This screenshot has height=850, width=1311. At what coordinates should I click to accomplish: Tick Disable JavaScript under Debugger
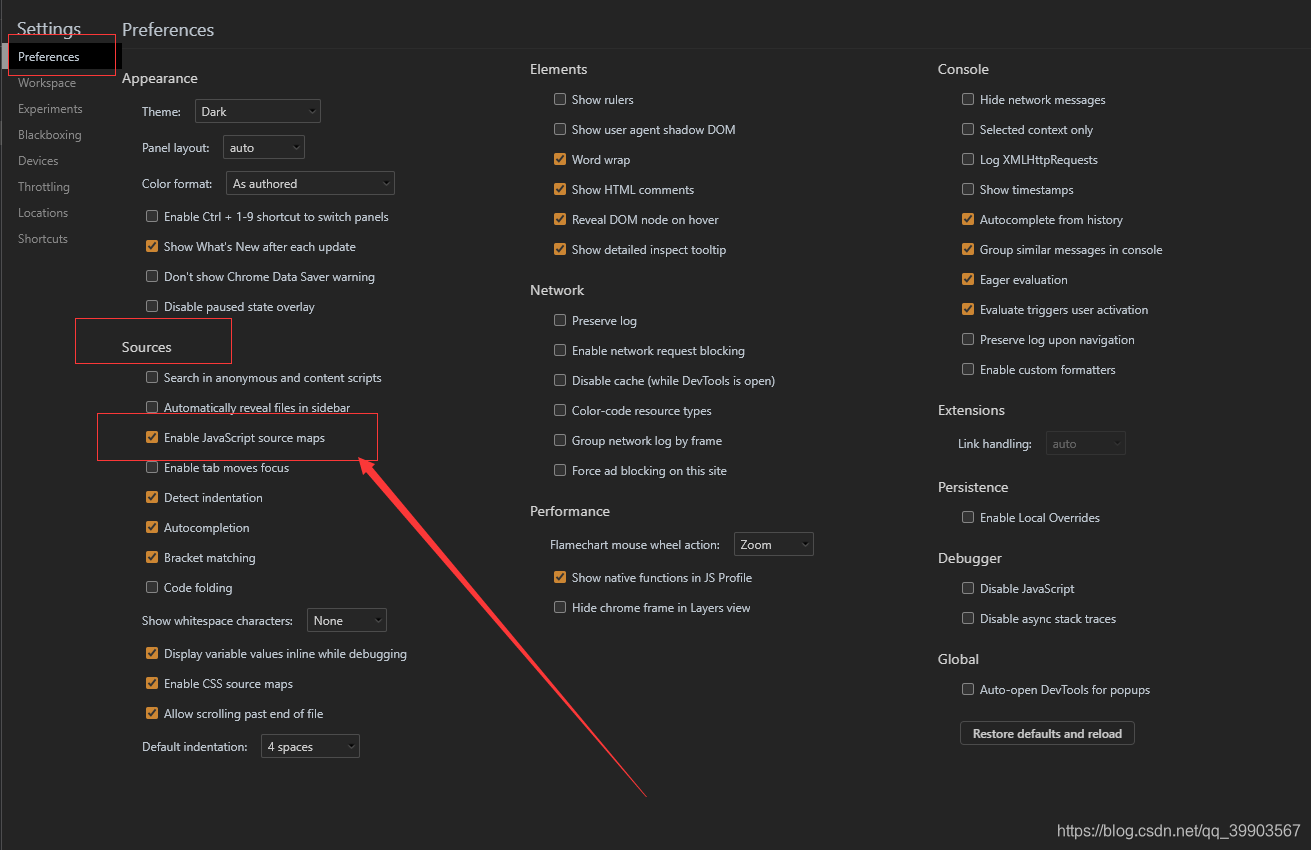coord(968,588)
